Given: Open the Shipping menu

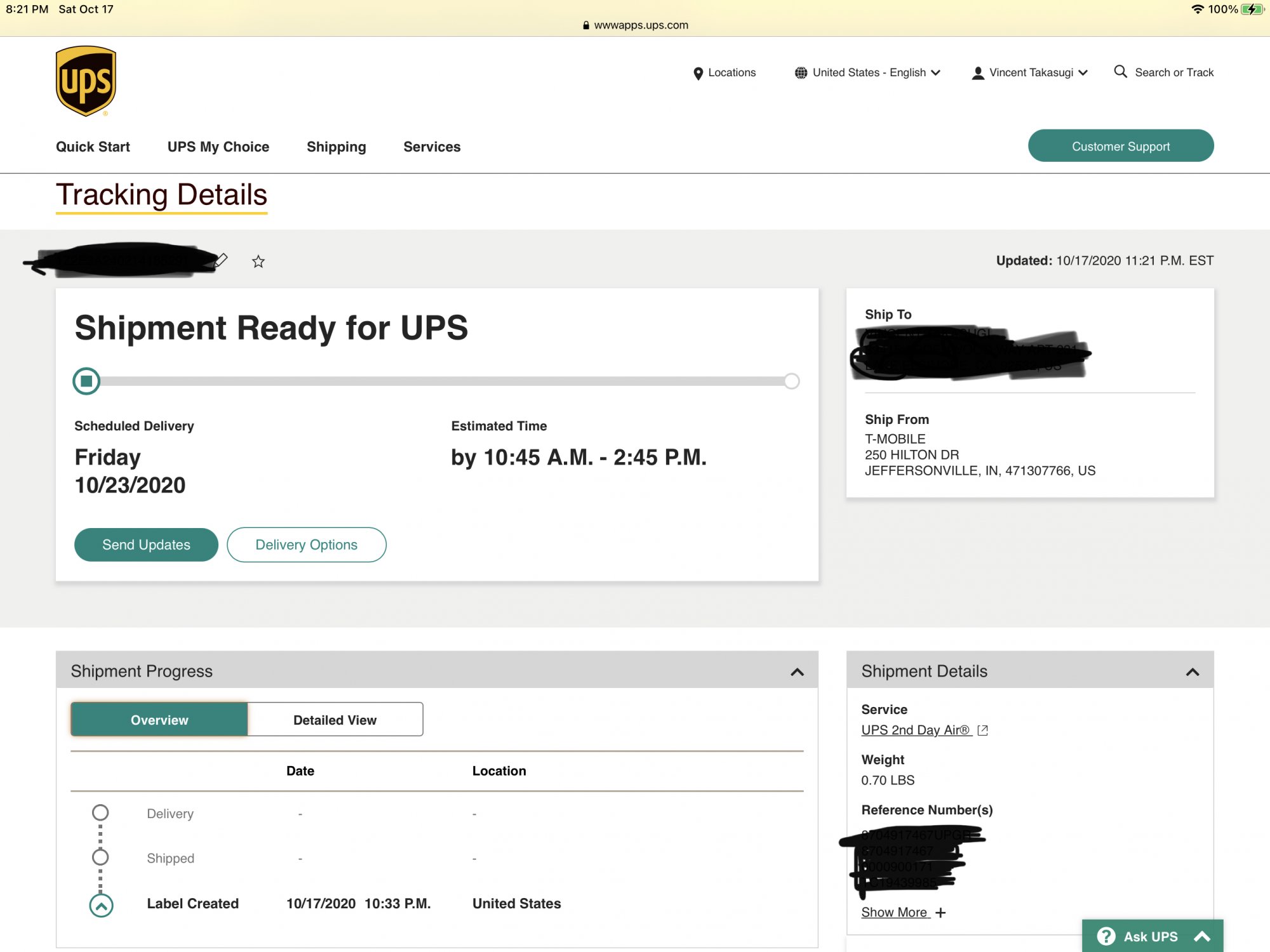Looking at the screenshot, I should [337, 147].
